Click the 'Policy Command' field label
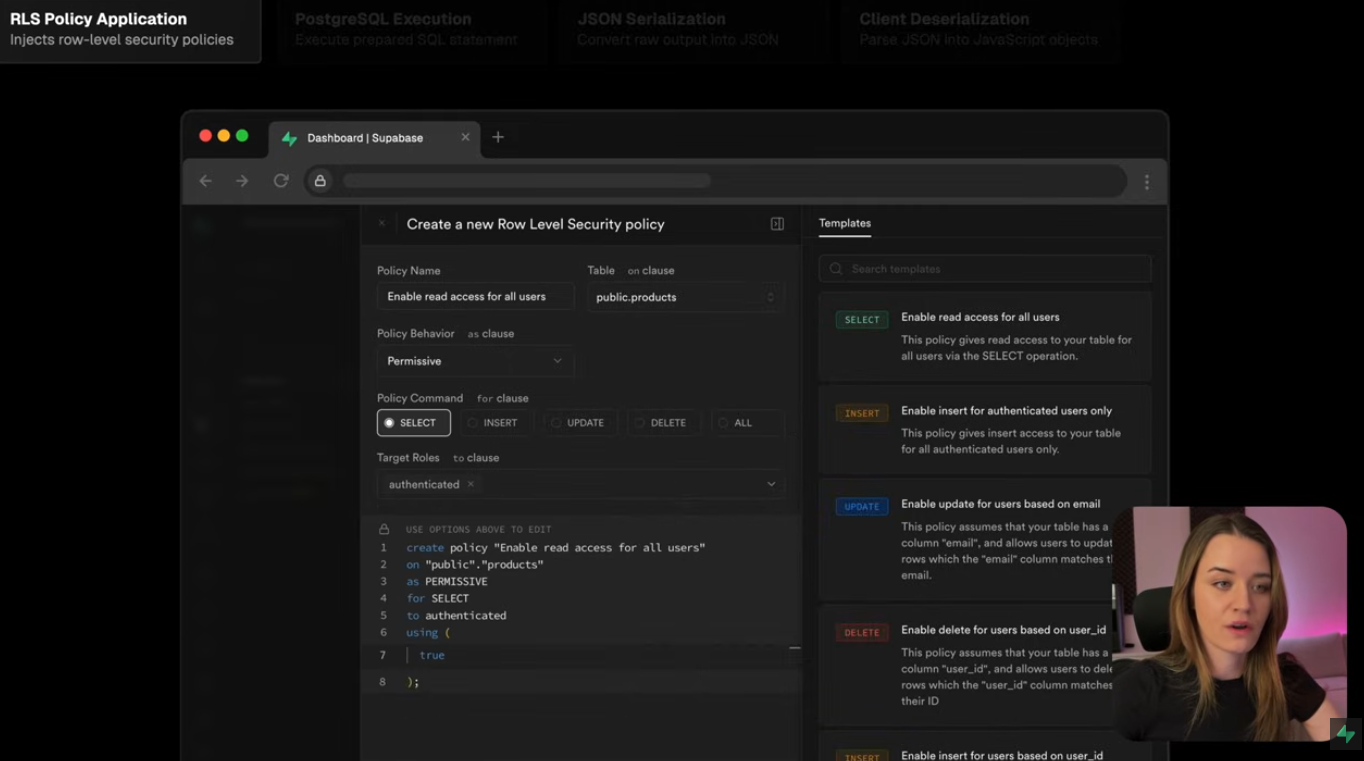Image resolution: width=1364 pixels, height=761 pixels. click(x=420, y=398)
